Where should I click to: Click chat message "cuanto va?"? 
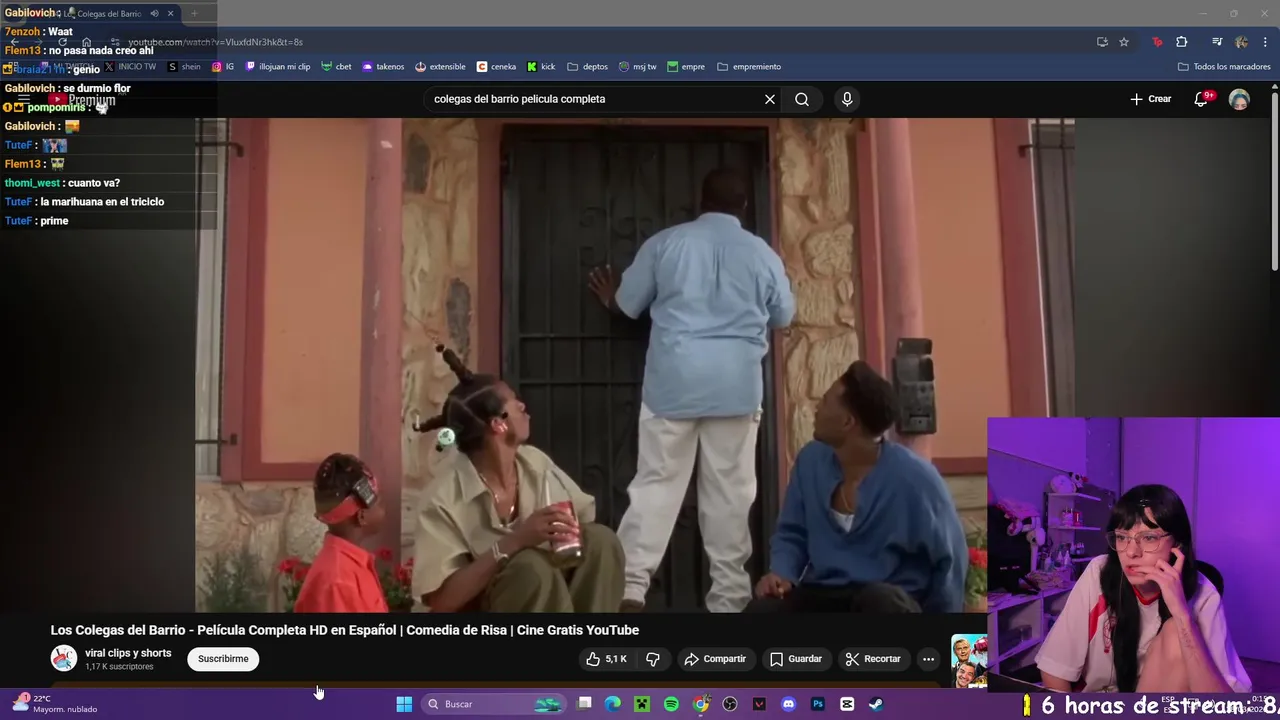tap(94, 183)
